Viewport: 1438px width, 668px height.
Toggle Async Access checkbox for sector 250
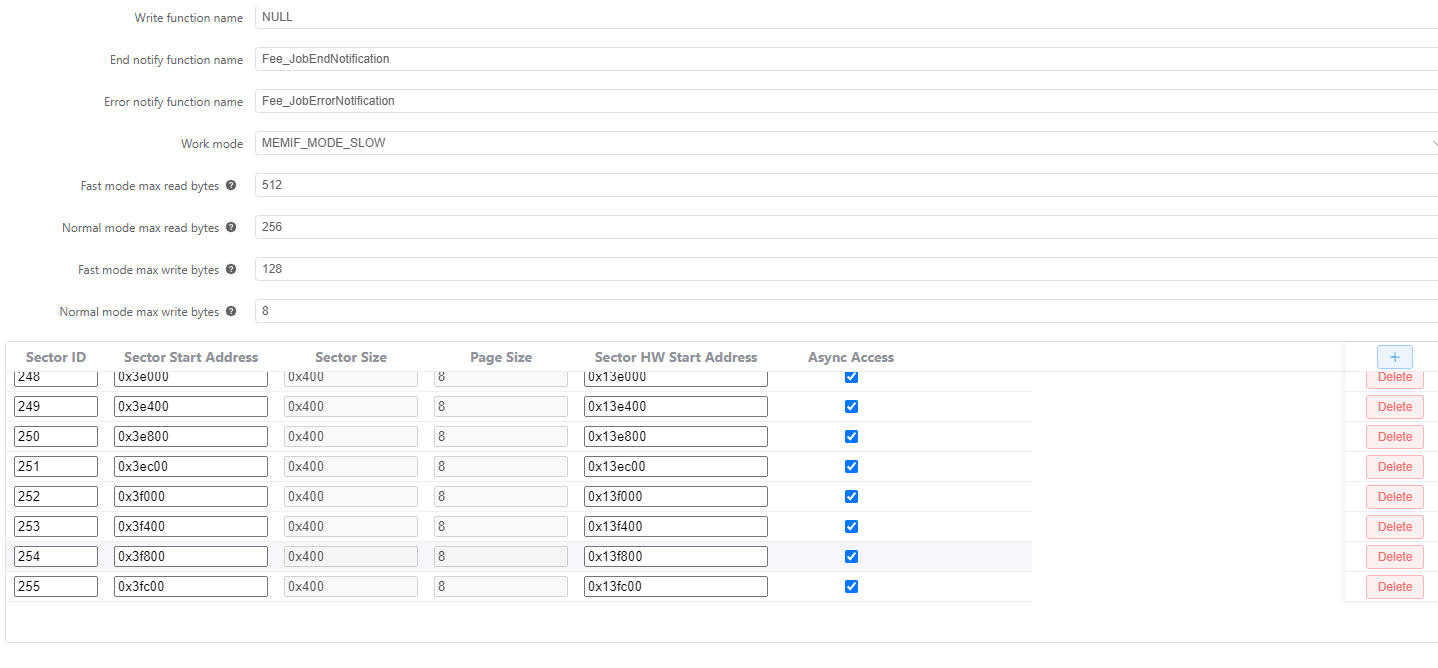[x=851, y=437]
